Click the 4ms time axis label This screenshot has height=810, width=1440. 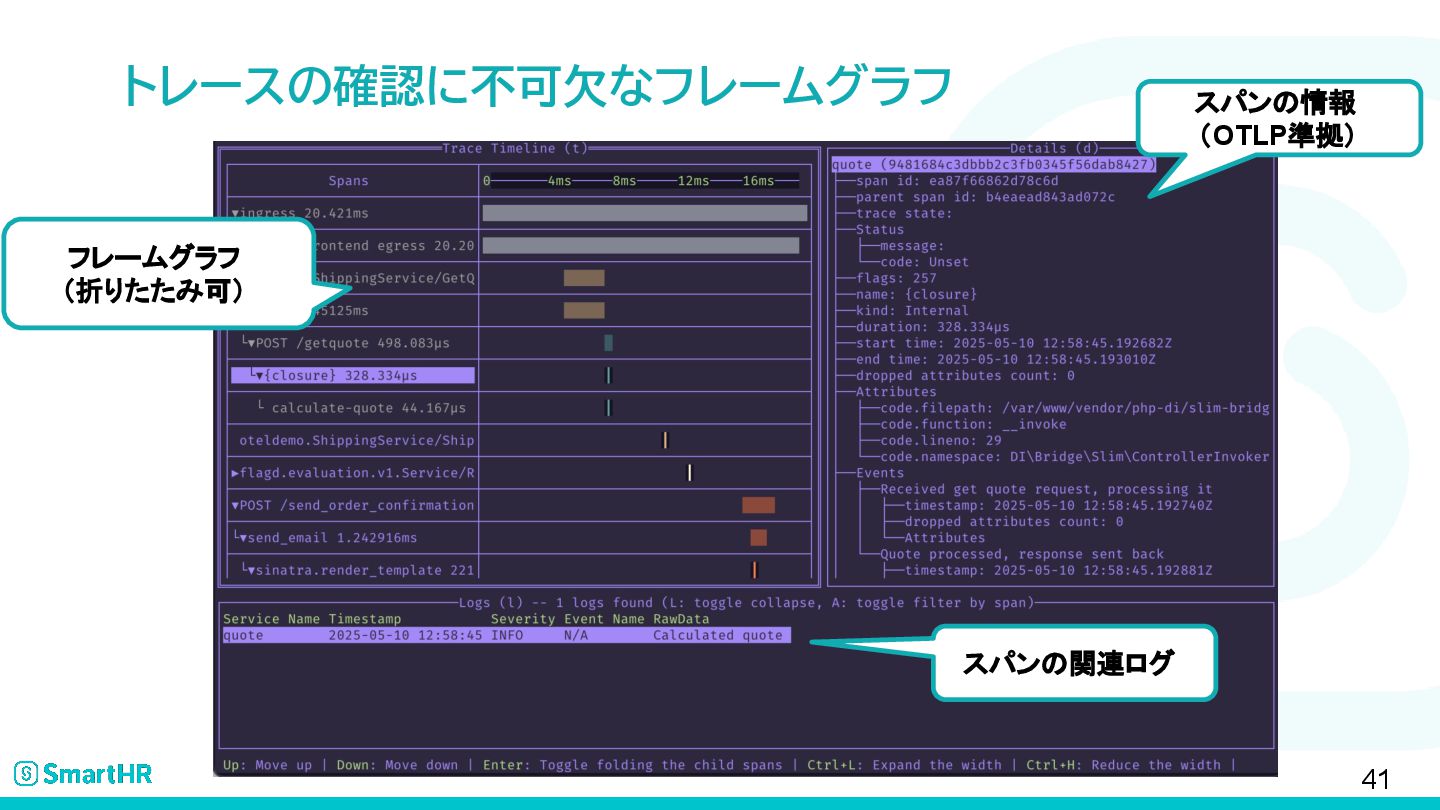pos(559,181)
